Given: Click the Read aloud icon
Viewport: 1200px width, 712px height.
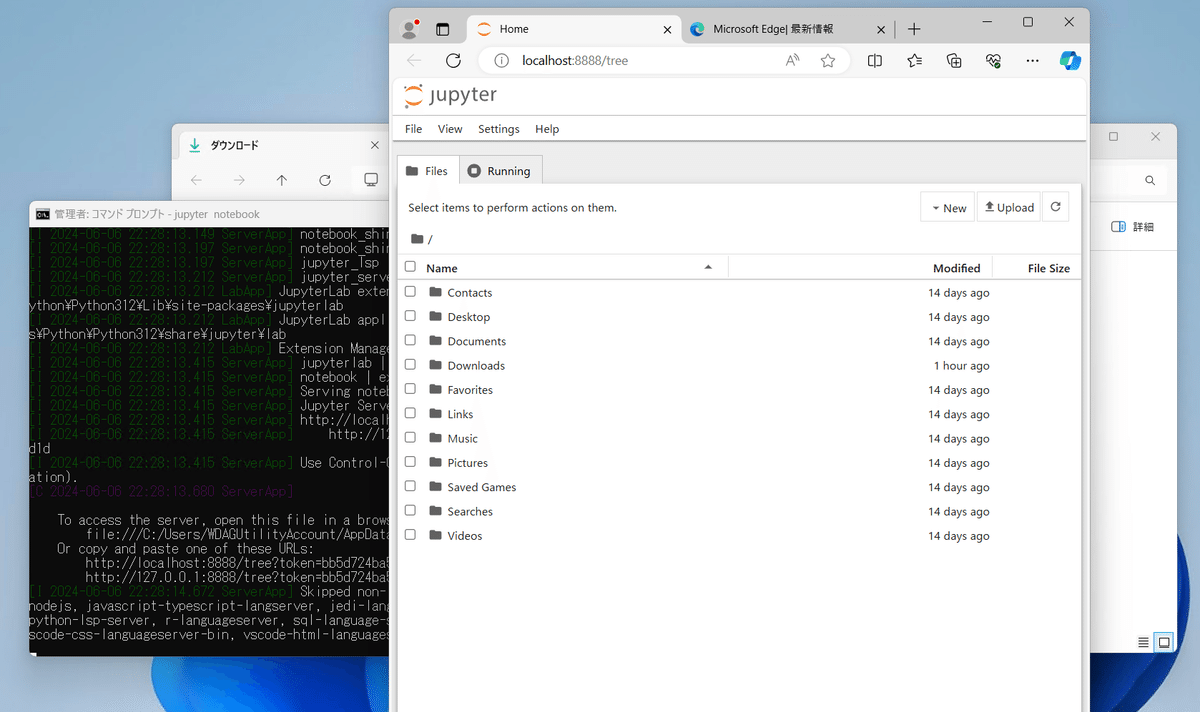Looking at the screenshot, I should click(793, 60).
